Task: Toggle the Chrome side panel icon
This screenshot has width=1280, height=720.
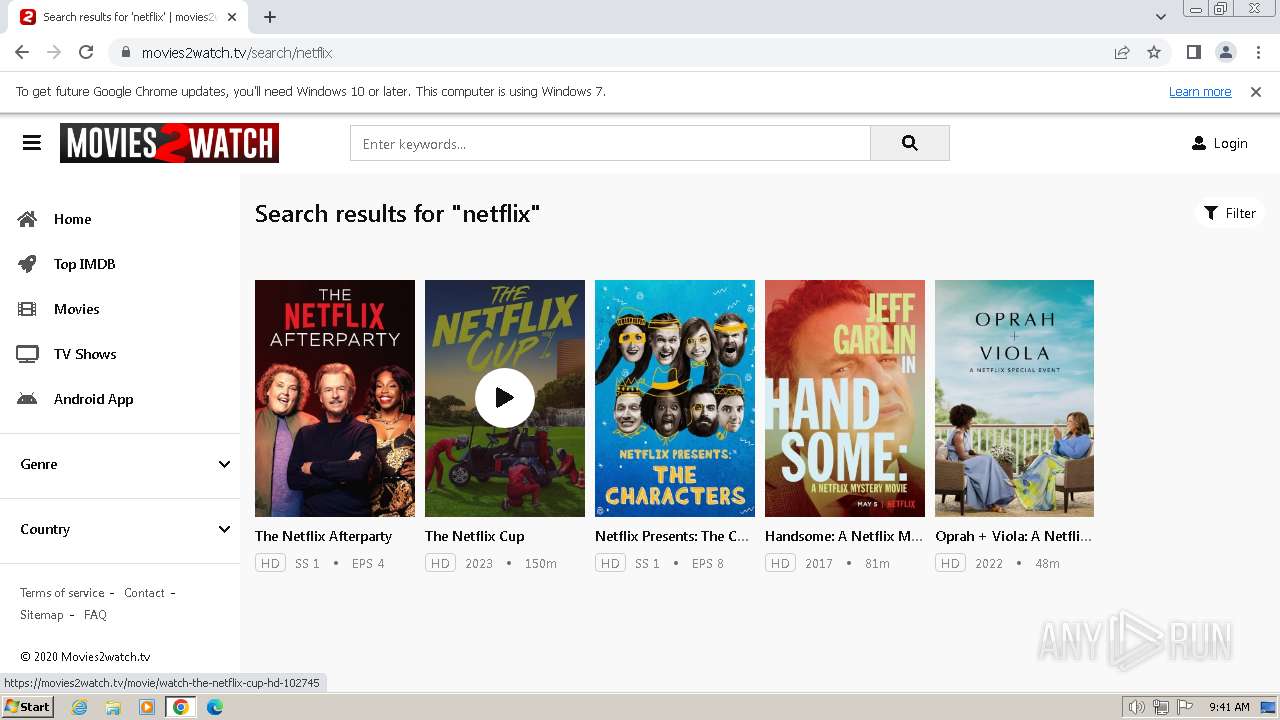Action: (1193, 52)
